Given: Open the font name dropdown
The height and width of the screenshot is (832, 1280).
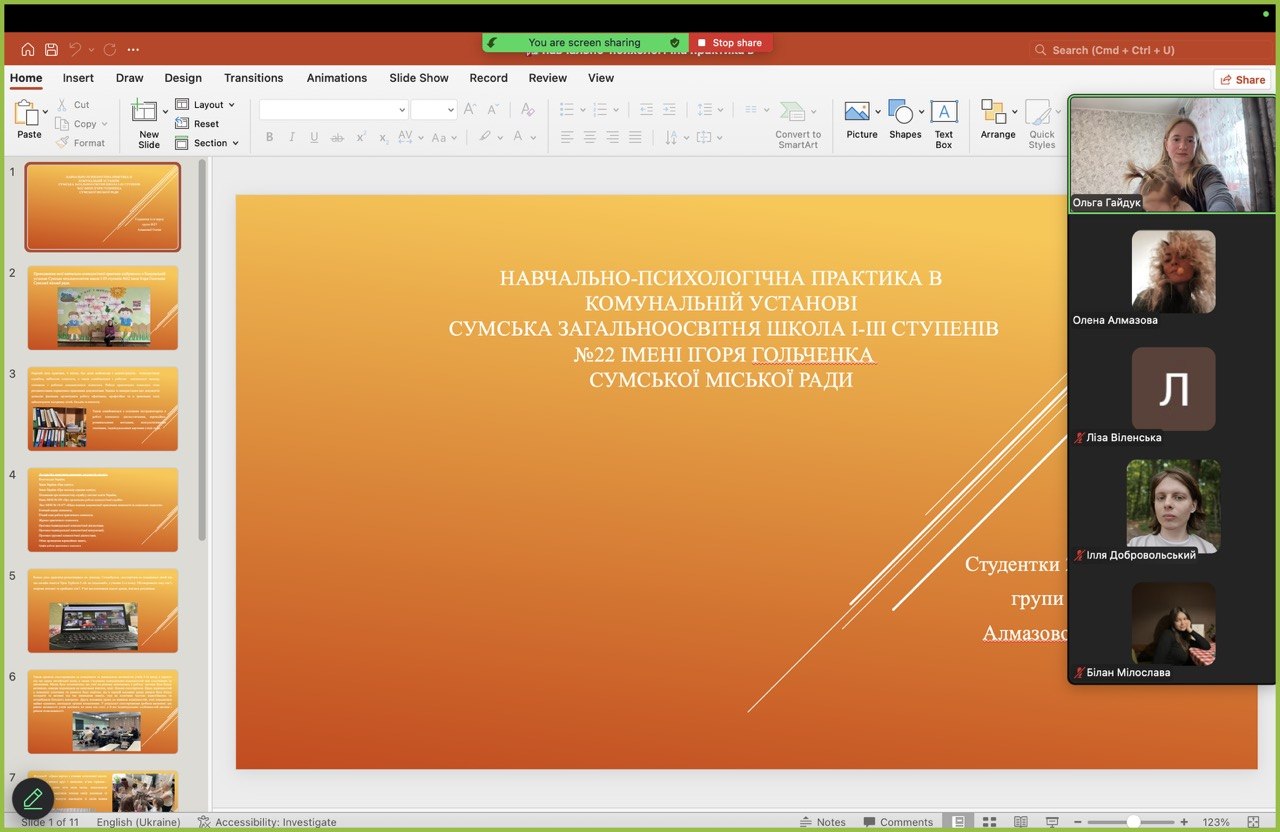Looking at the screenshot, I should tap(402, 110).
